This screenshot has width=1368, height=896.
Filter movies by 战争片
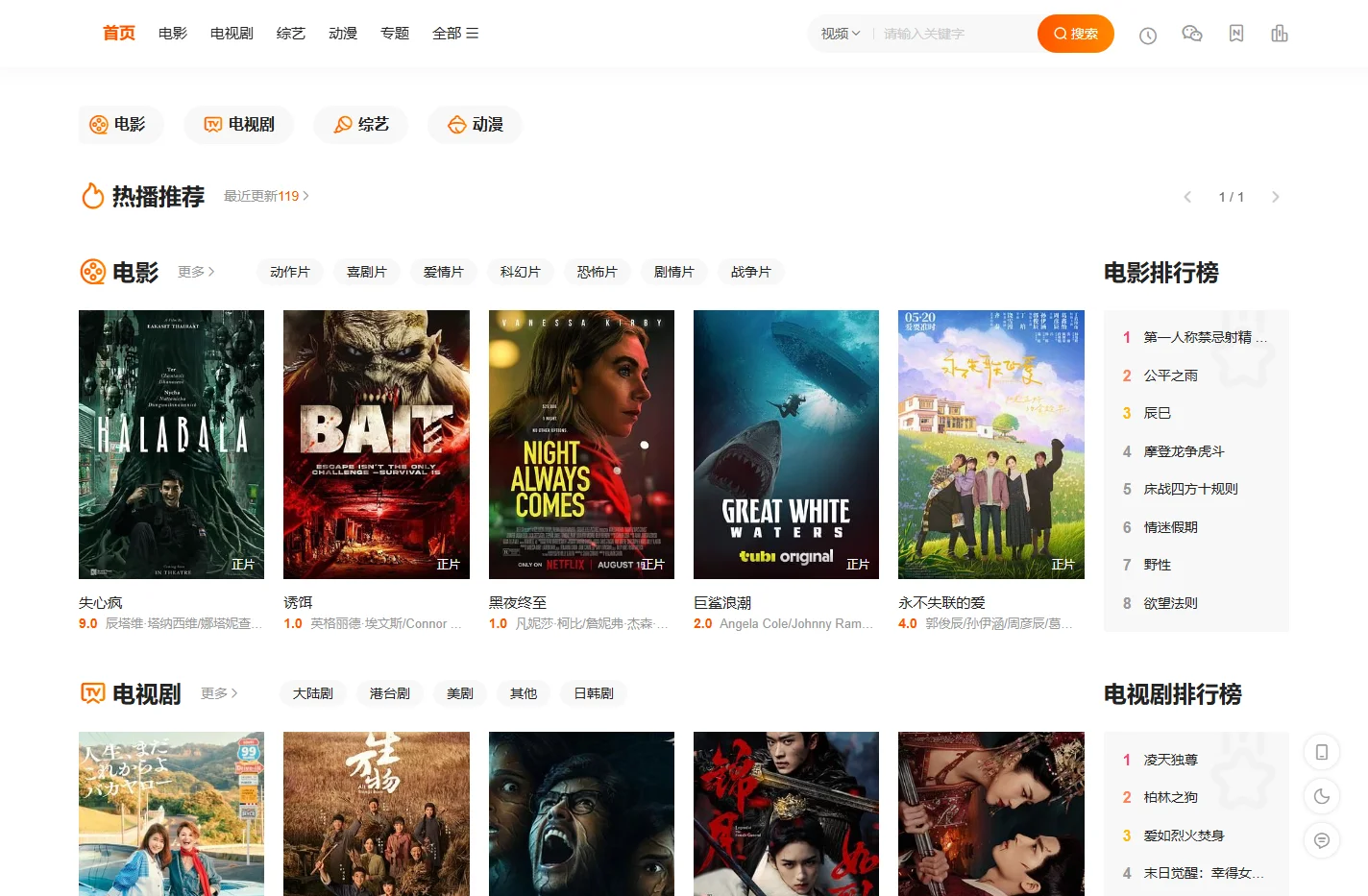[751, 272]
